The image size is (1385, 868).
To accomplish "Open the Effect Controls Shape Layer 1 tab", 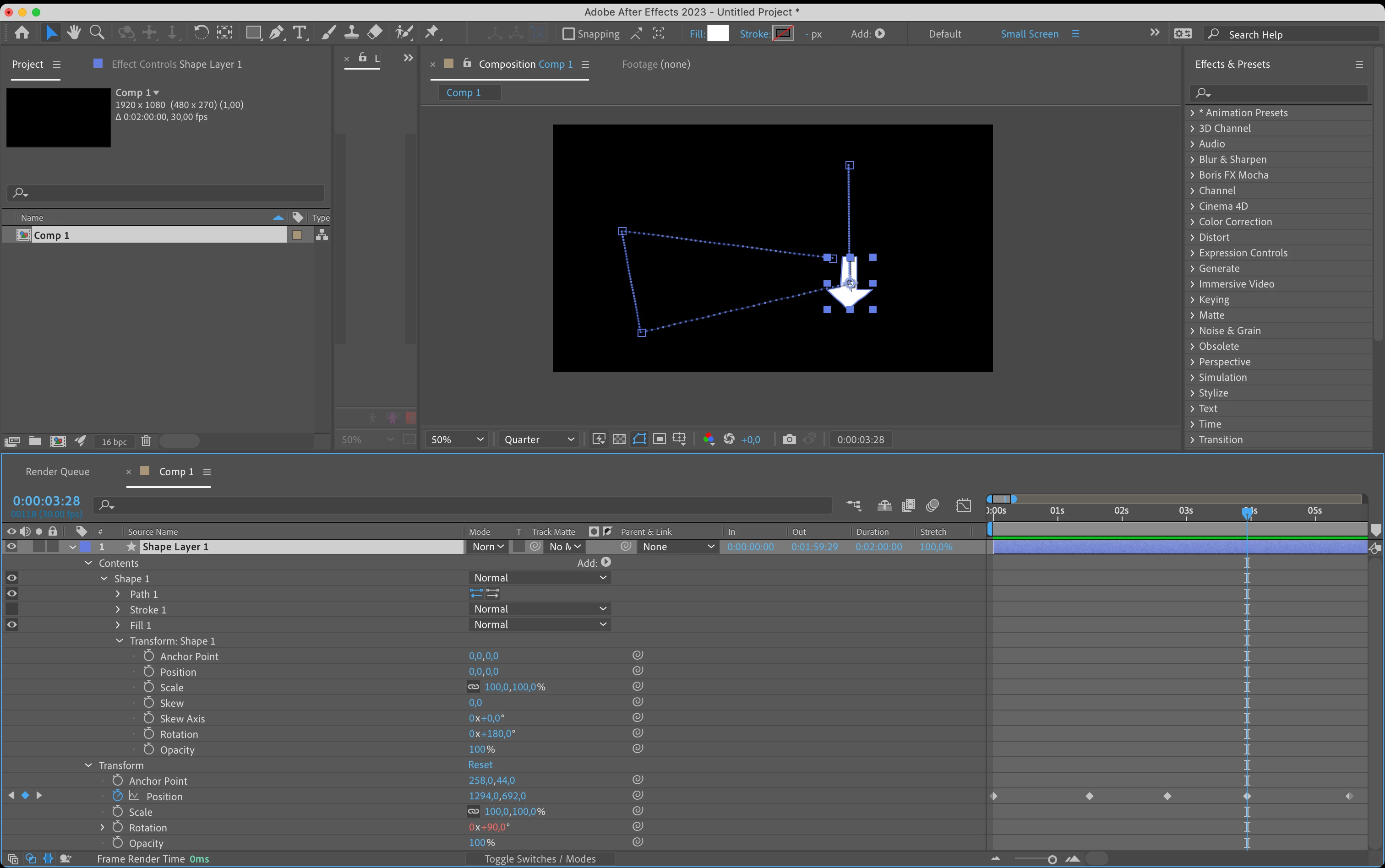I will (x=176, y=64).
